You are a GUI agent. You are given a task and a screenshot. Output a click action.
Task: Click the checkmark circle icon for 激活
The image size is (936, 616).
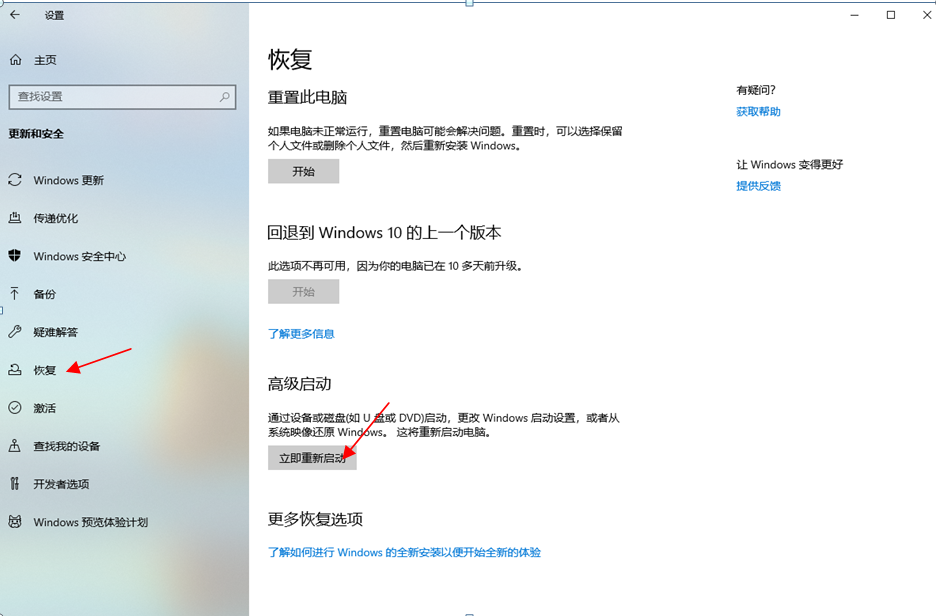point(15,408)
